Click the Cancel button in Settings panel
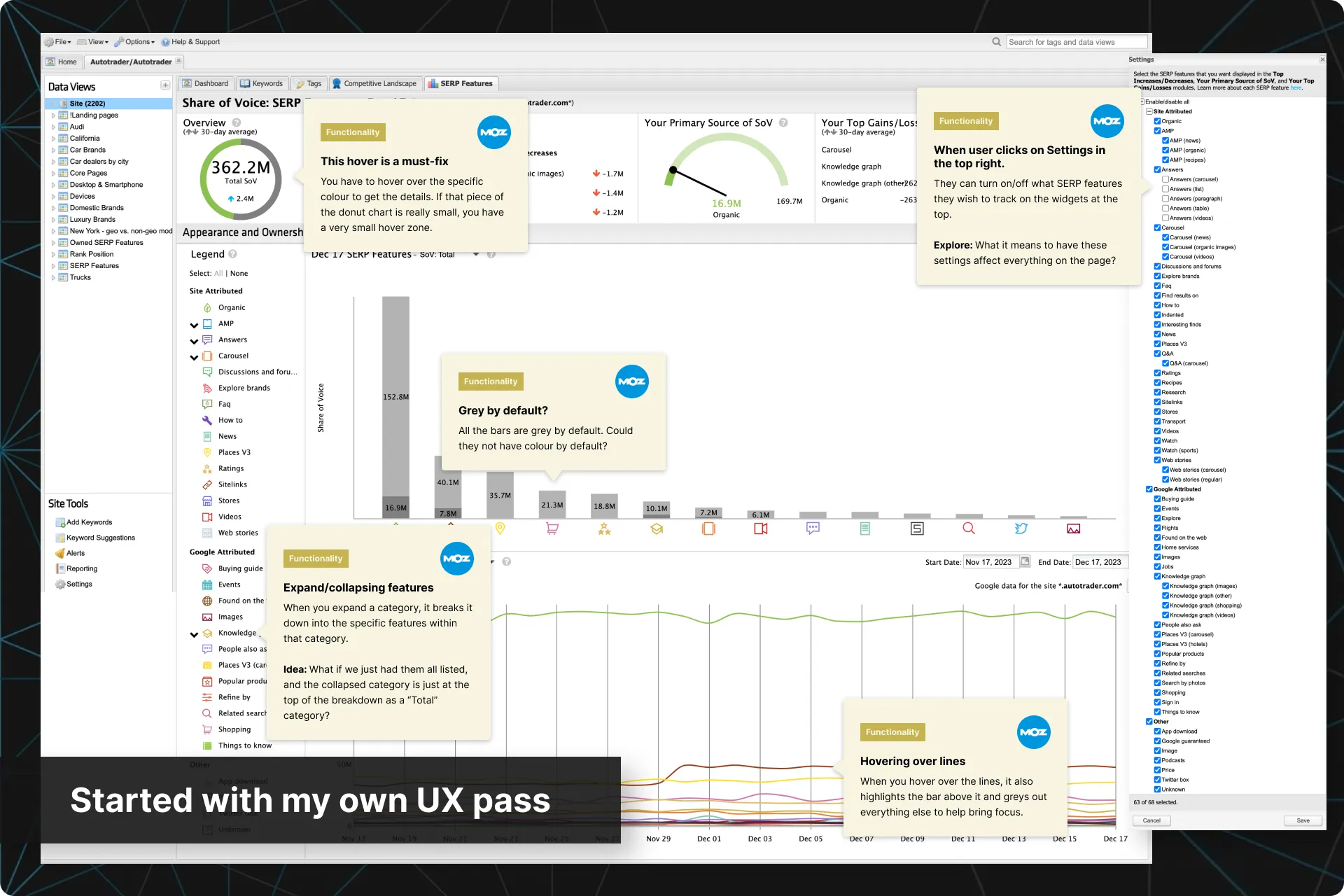 1151,820
